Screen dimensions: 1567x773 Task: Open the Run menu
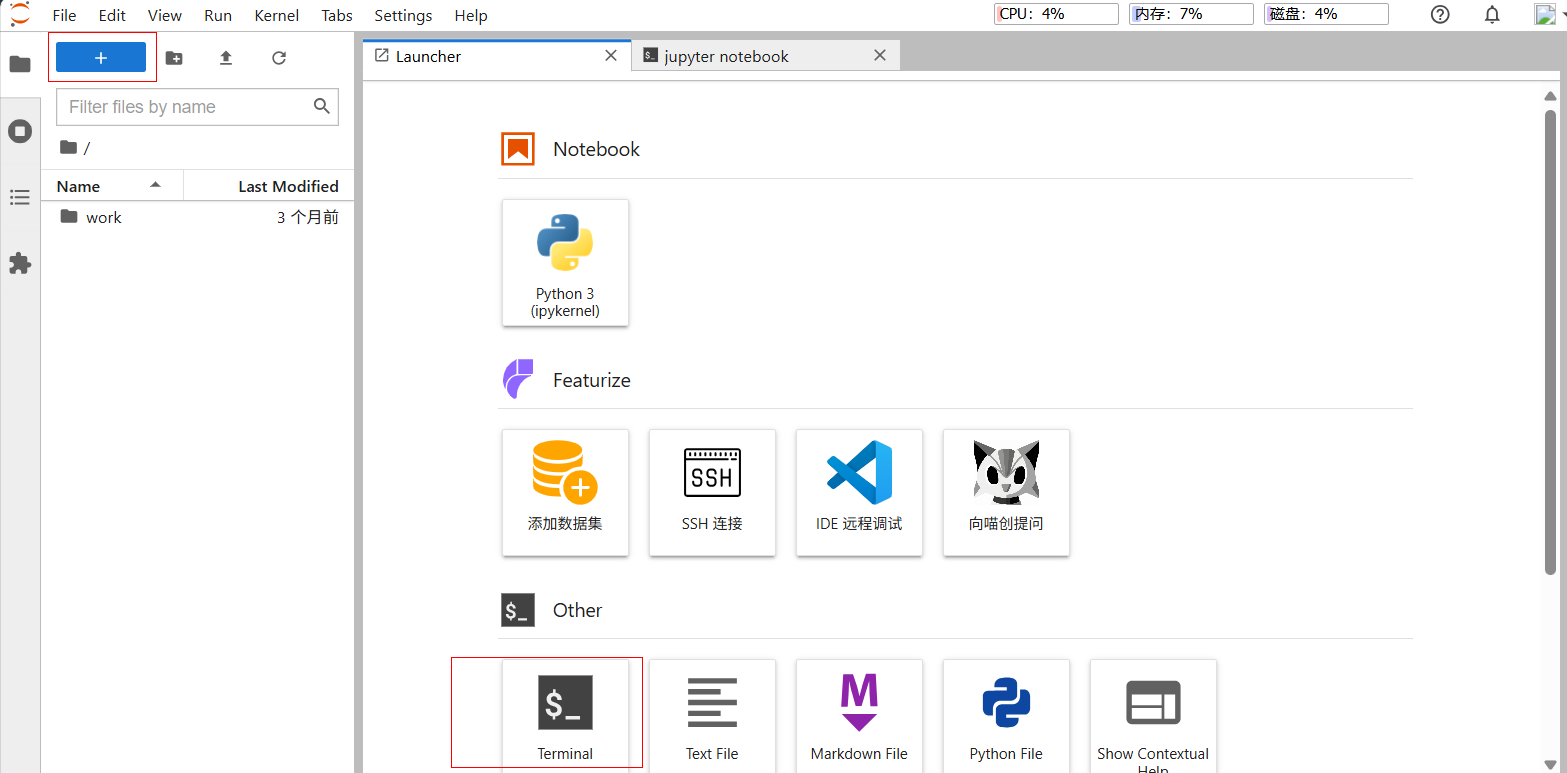[x=218, y=15]
